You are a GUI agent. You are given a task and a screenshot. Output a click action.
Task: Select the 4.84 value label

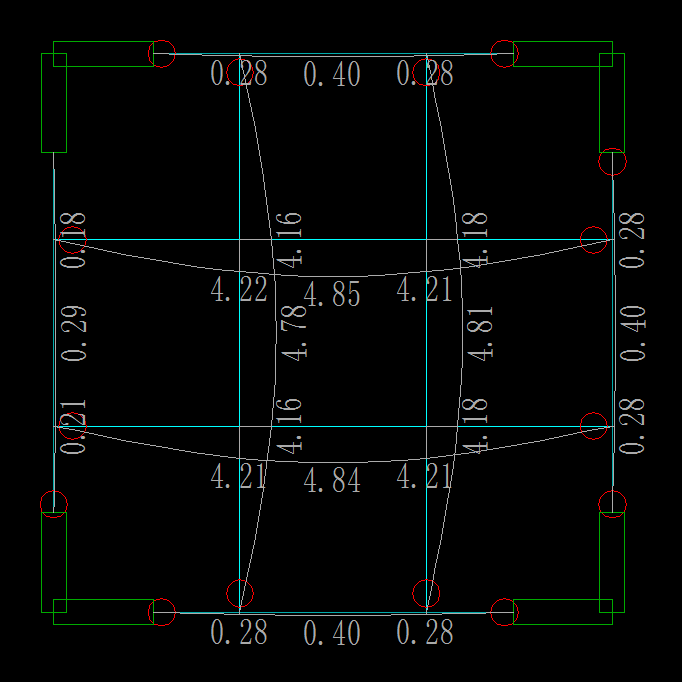point(332,480)
